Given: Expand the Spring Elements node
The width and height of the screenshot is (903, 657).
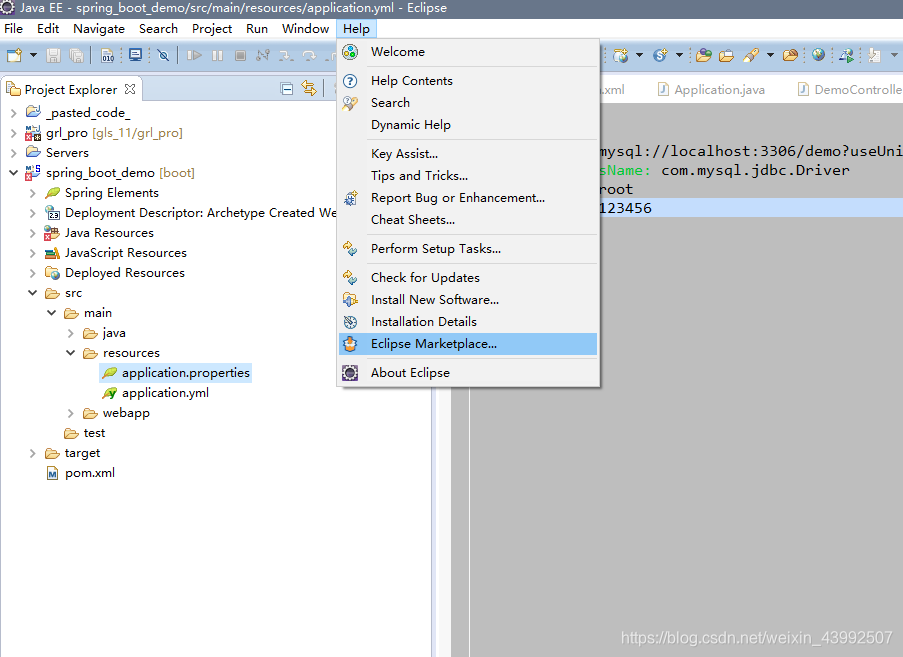Looking at the screenshot, I should 33,193.
